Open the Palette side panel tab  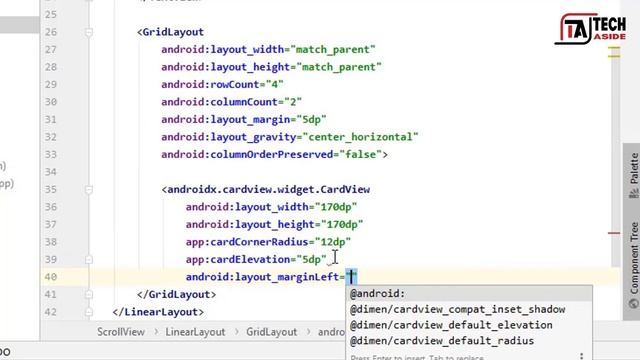pyautogui.click(x=633, y=175)
